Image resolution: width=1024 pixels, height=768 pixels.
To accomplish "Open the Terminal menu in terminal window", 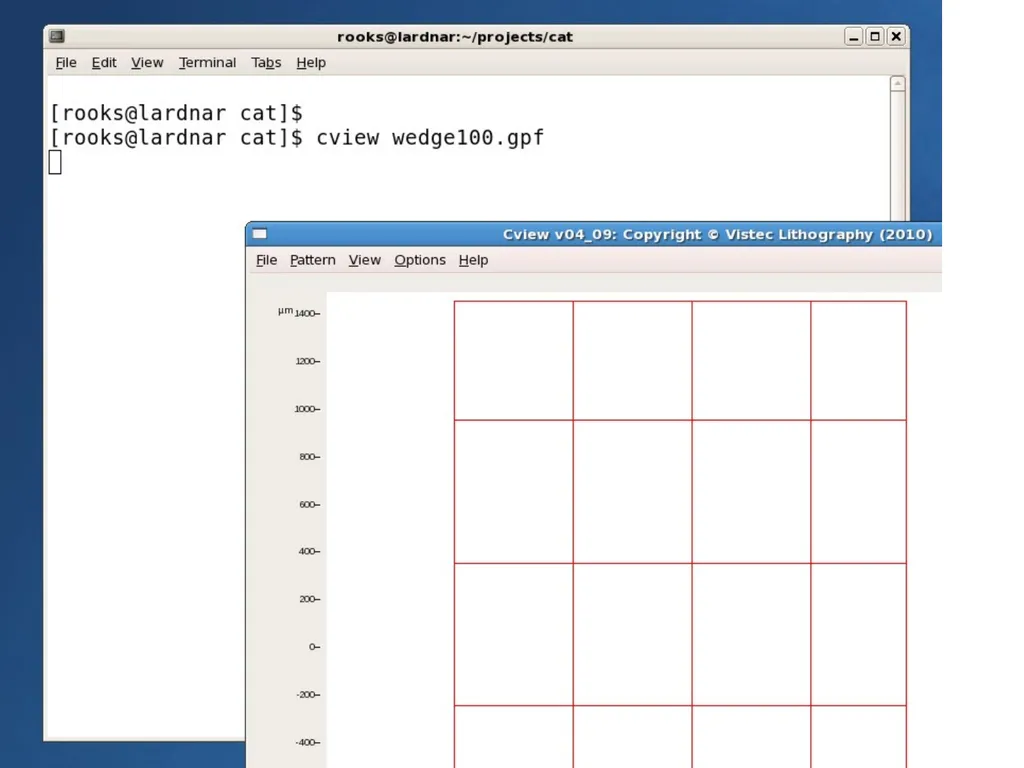I will tap(208, 63).
